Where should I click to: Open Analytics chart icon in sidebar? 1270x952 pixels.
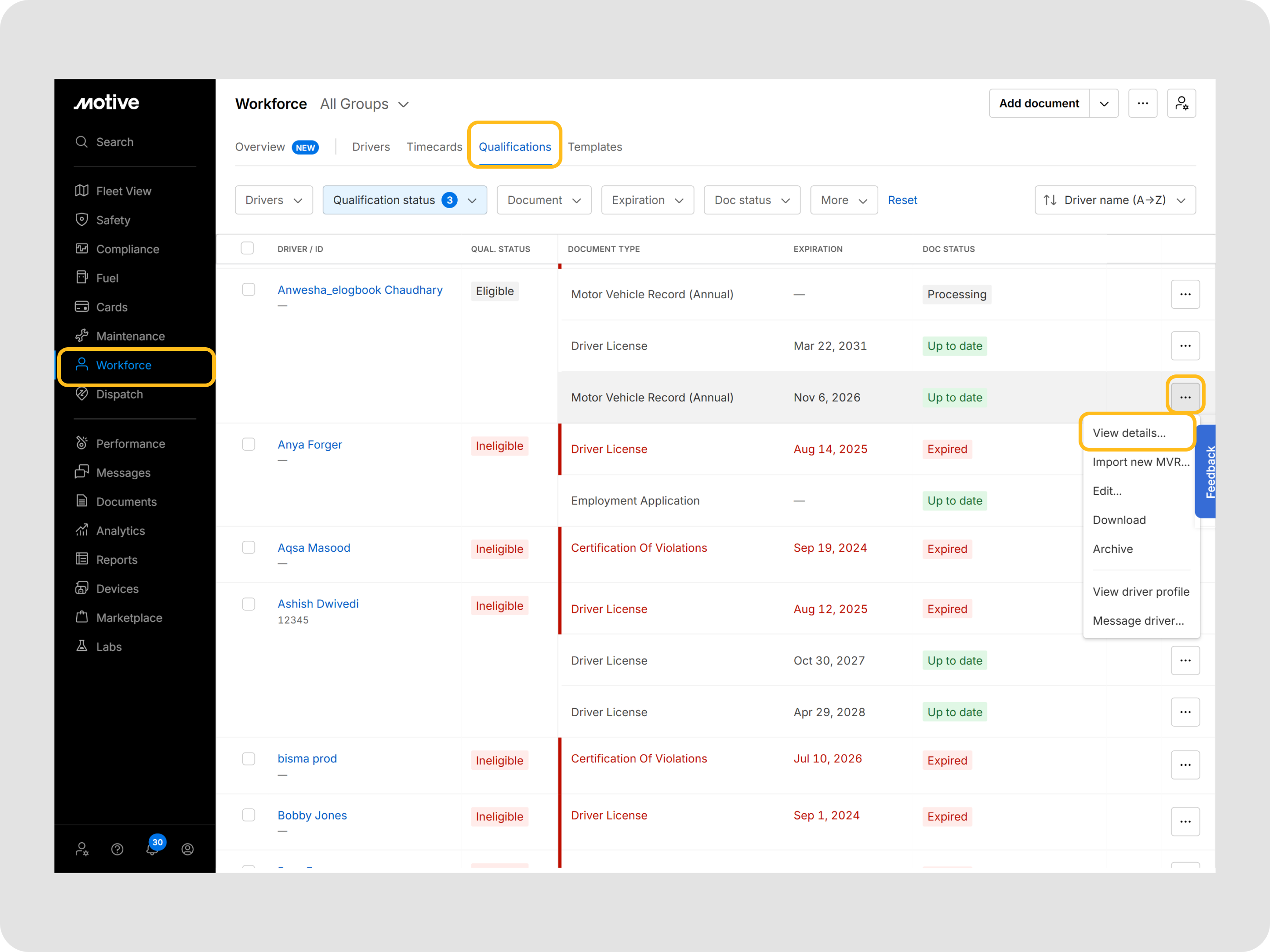pos(82,530)
